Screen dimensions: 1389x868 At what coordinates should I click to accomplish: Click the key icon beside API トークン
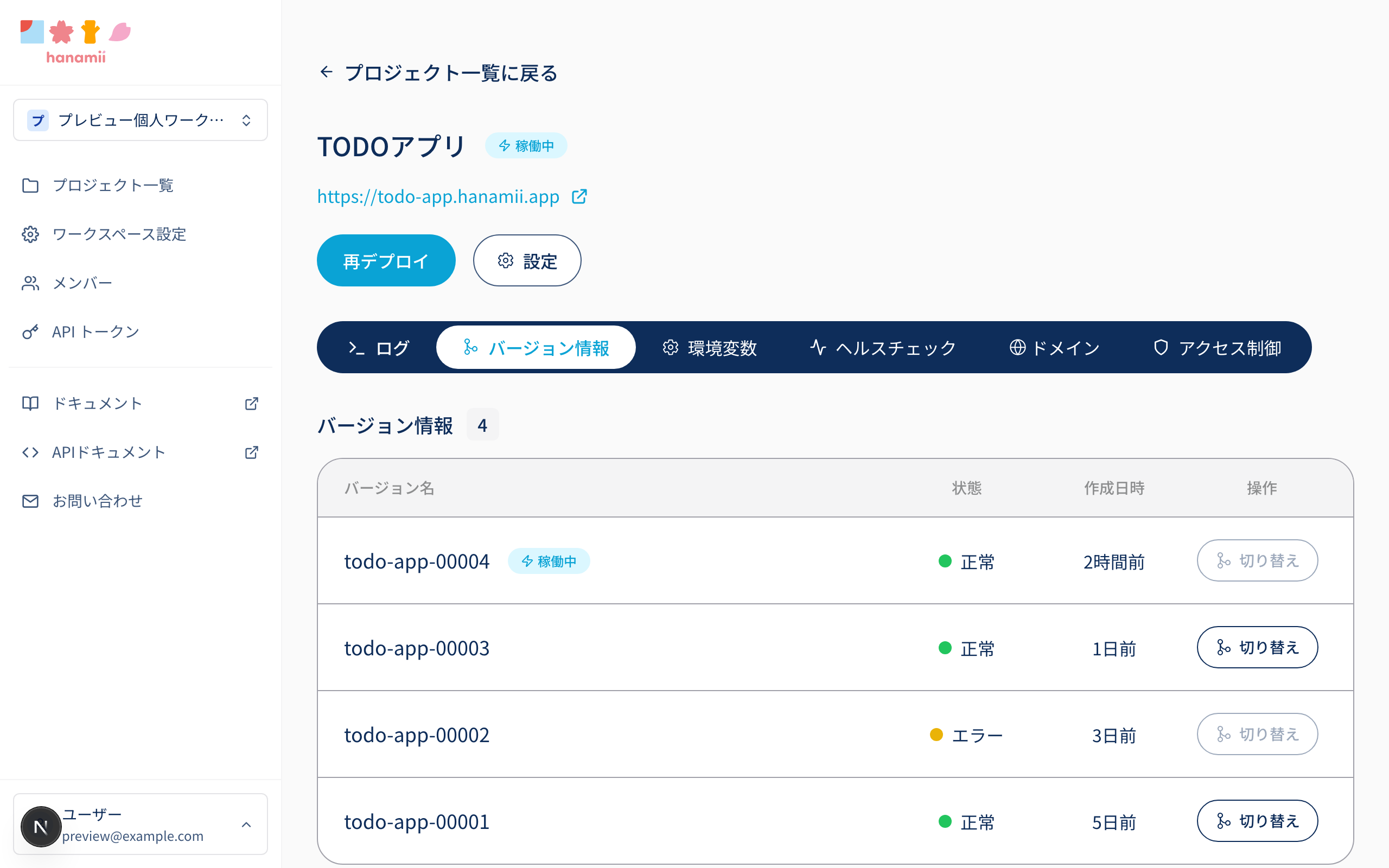coord(30,332)
